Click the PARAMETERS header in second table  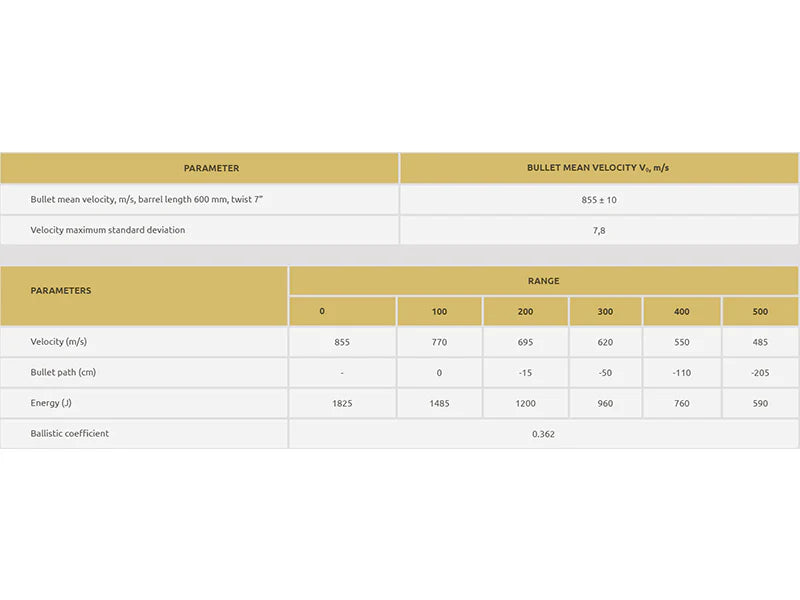pyautogui.click(x=61, y=290)
